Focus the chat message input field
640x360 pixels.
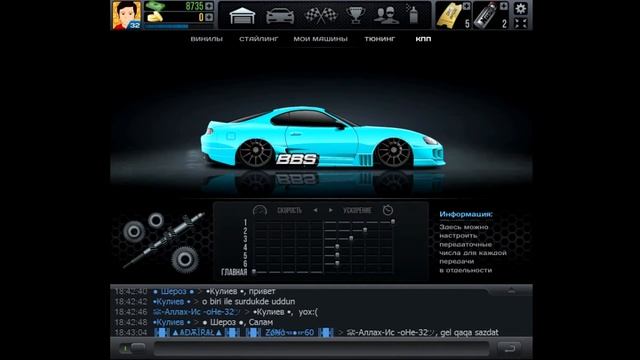pos(321,348)
